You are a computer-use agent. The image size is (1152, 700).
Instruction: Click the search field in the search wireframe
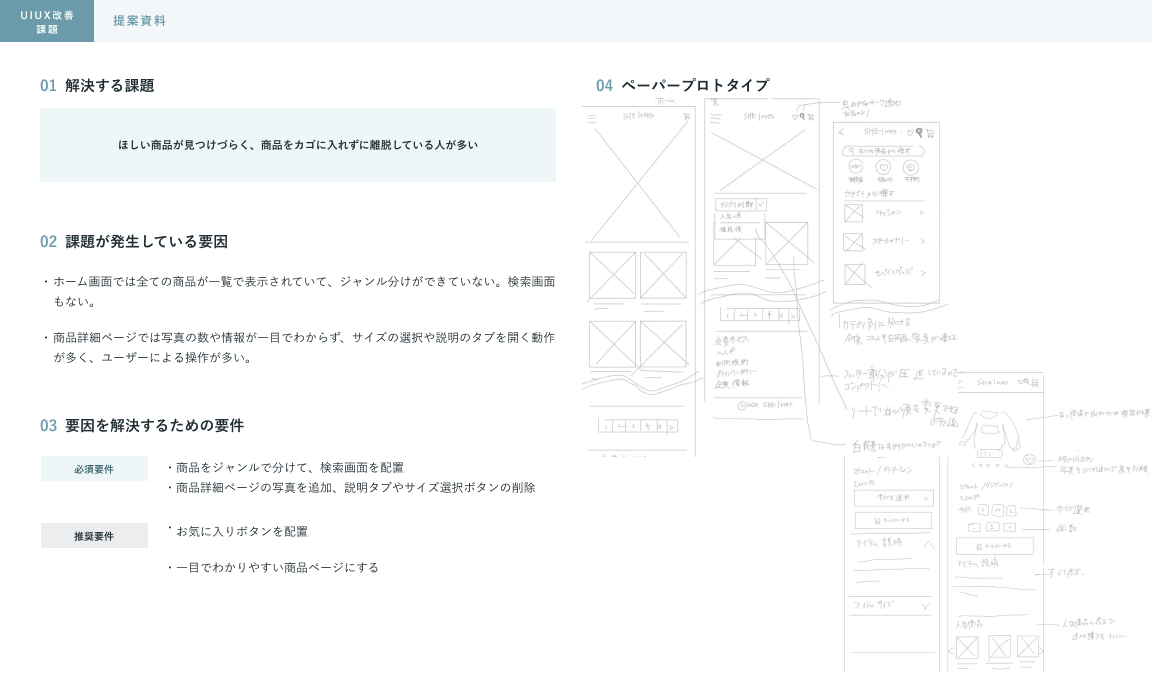[882, 151]
